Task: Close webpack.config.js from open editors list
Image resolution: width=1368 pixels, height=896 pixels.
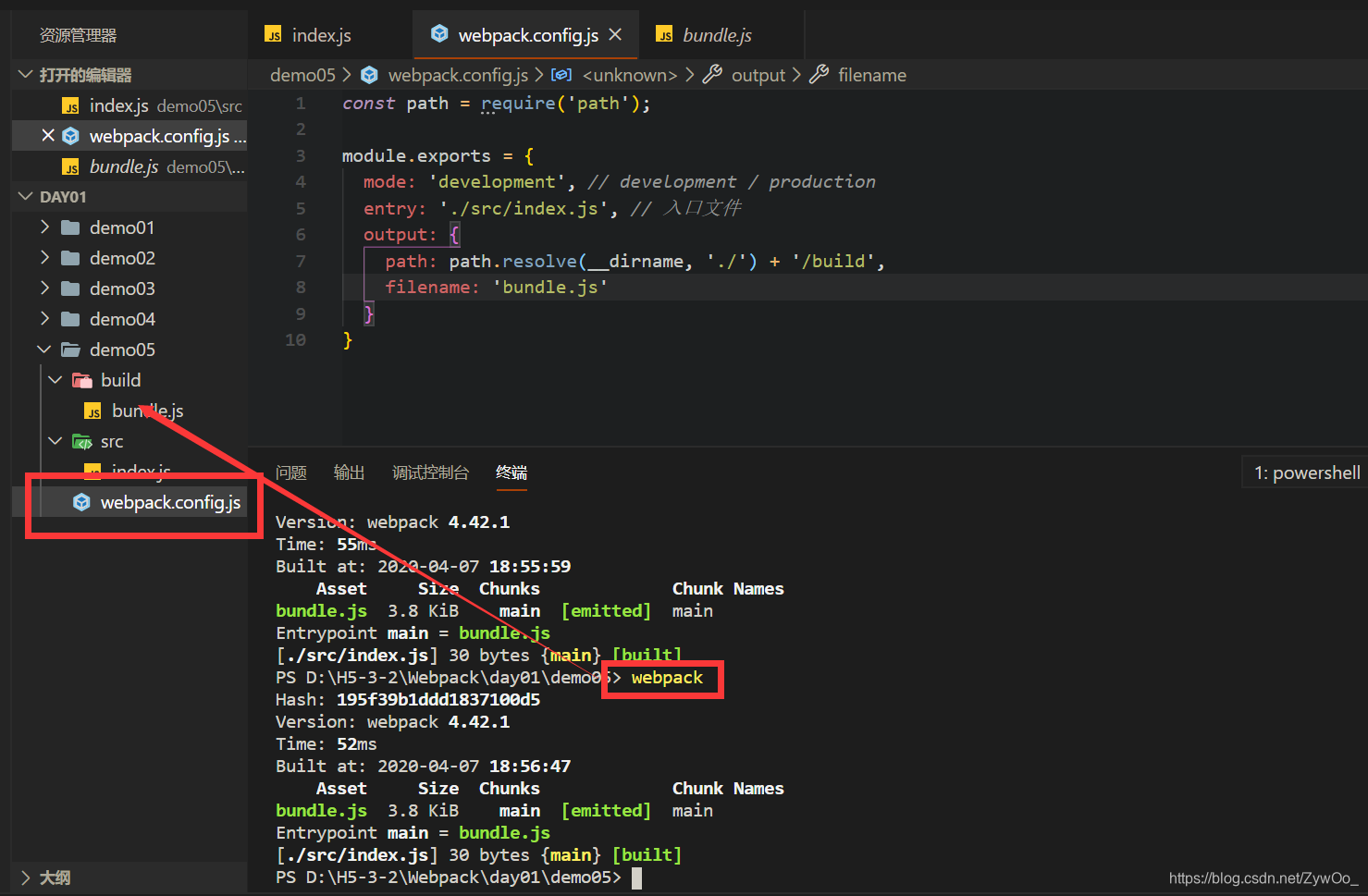Action: tap(48, 136)
